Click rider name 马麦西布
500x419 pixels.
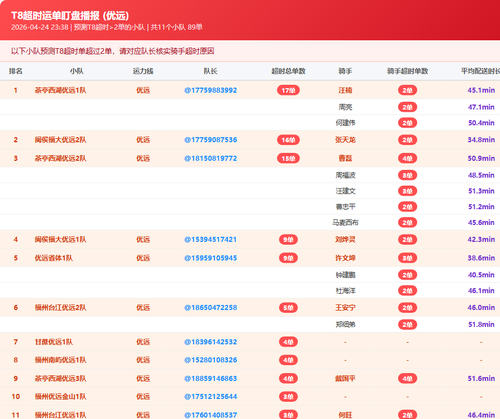345,223
